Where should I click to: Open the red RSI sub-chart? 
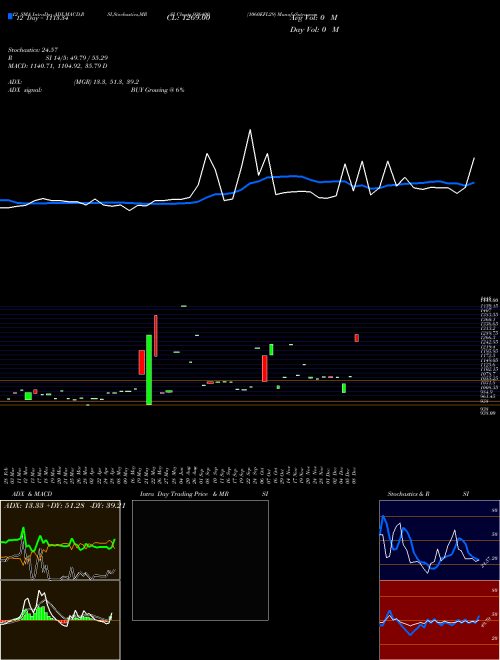[439, 620]
